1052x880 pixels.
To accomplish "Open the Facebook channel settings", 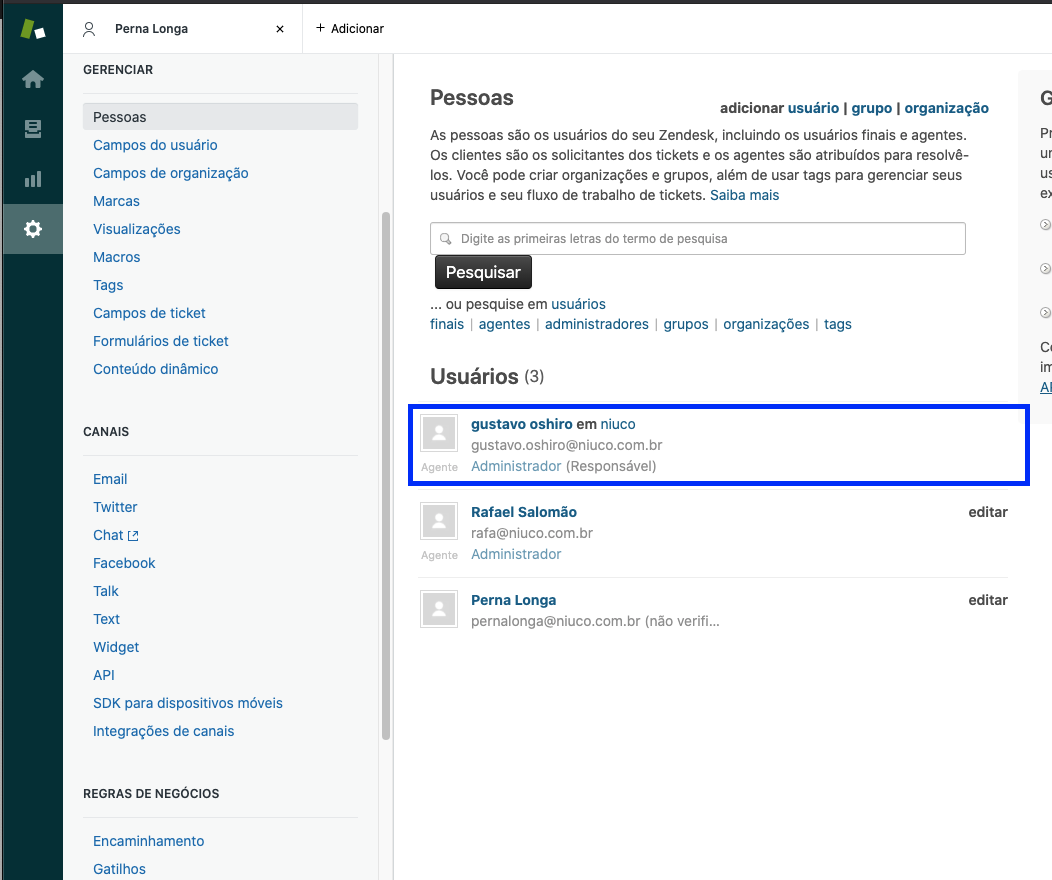I will click(124, 563).
